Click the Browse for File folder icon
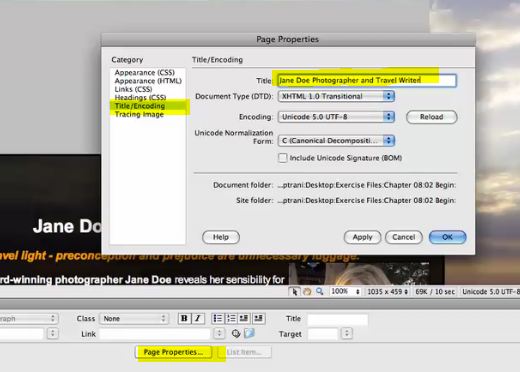 point(249,333)
